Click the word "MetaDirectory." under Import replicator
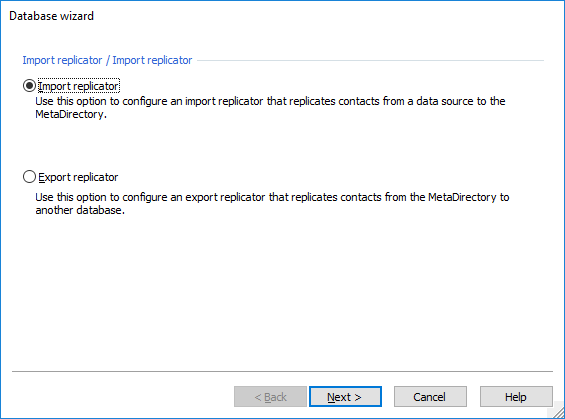 [71, 114]
